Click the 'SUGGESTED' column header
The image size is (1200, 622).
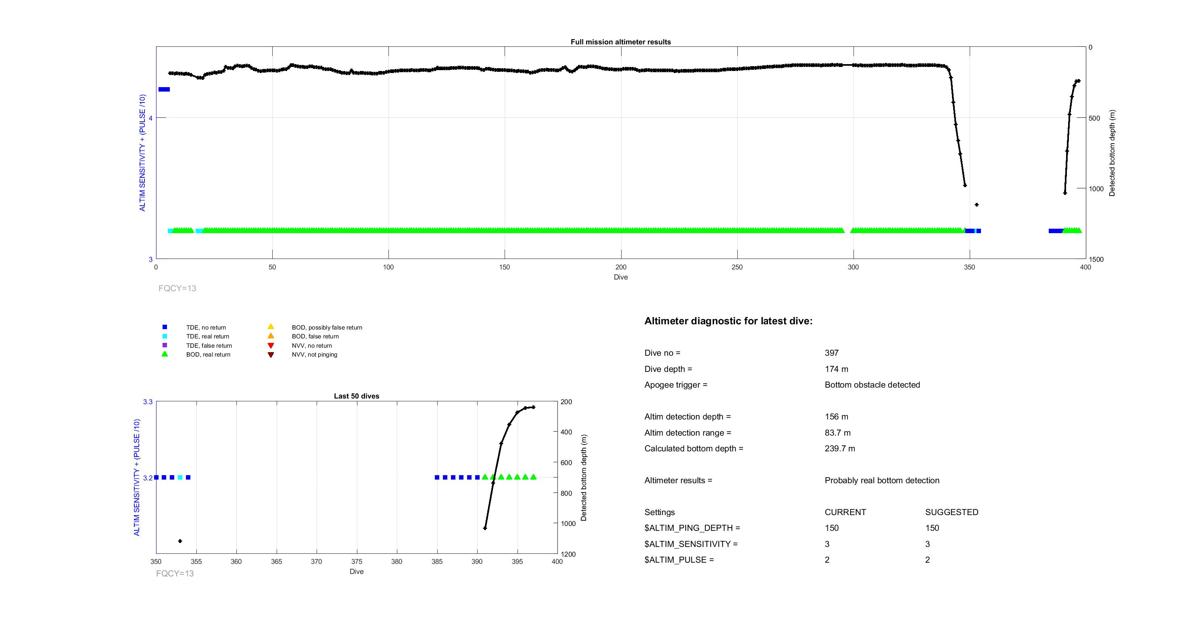point(952,513)
